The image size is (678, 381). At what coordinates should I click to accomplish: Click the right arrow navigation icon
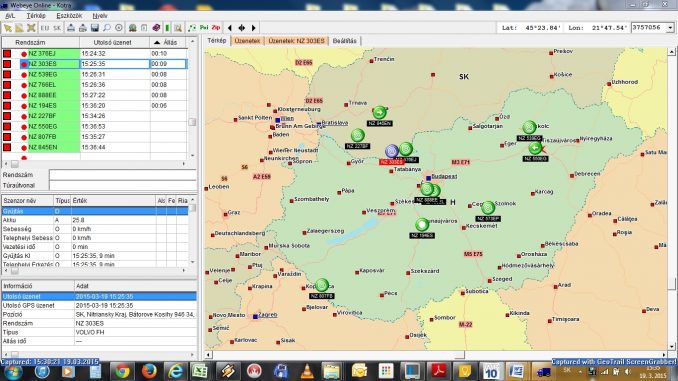pyautogui.click(x=254, y=28)
